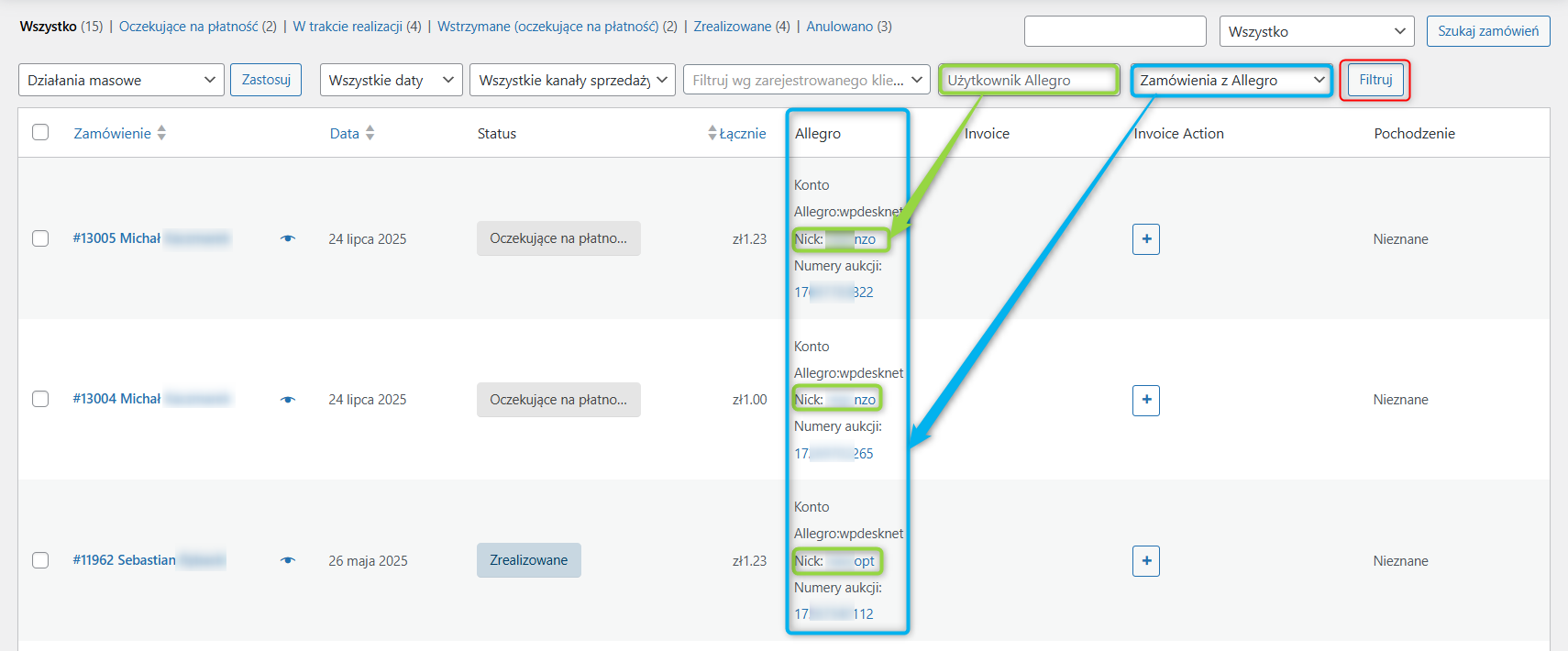
Task: Open the Zamówienia z Allegro dropdown
Action: (x=1231, y=80)
